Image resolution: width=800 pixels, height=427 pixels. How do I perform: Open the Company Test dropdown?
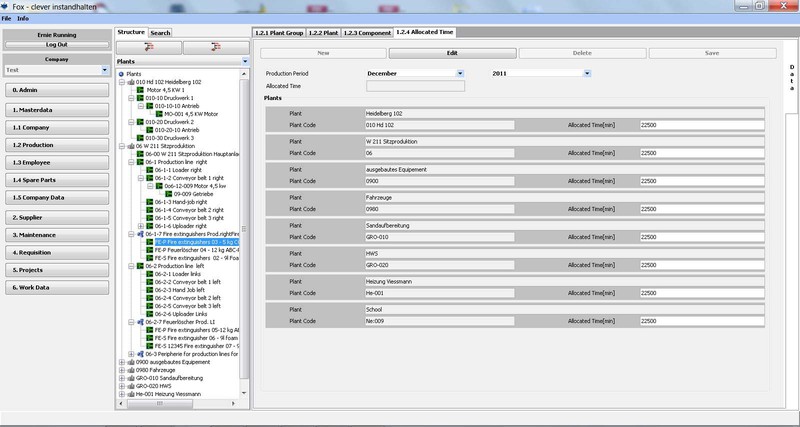(x=104, y=71)
